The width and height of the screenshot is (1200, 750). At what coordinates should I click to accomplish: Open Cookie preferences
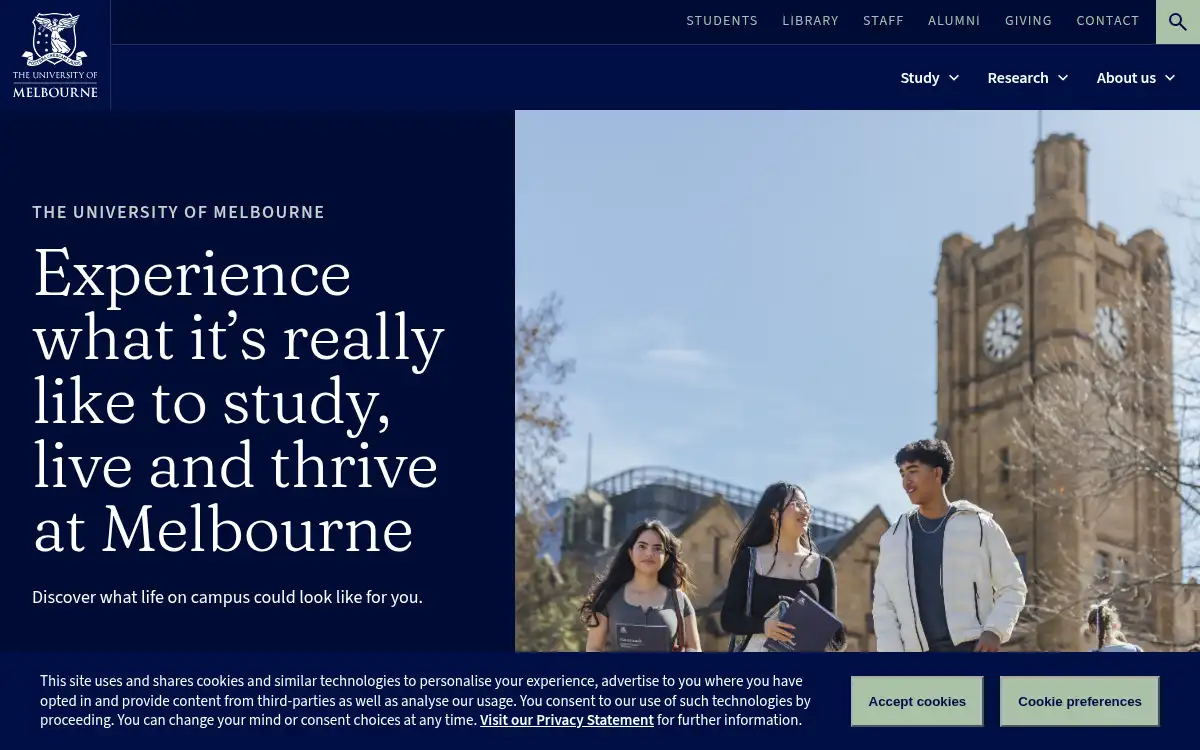click(x=1080, y=701)
